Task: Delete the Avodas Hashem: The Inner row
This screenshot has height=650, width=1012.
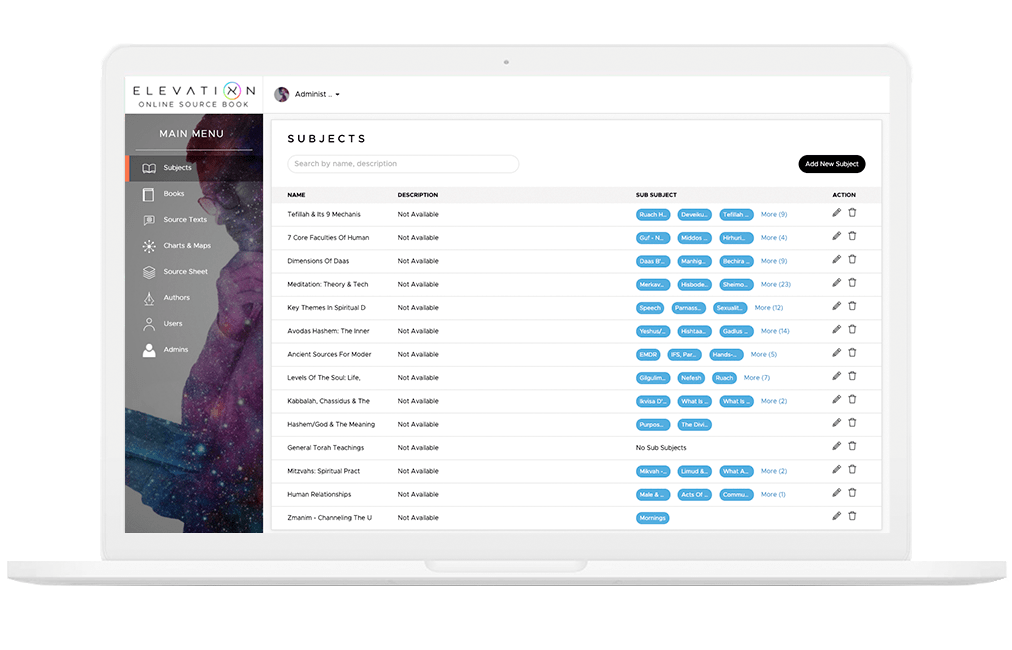Action: (x=852, y=329)
